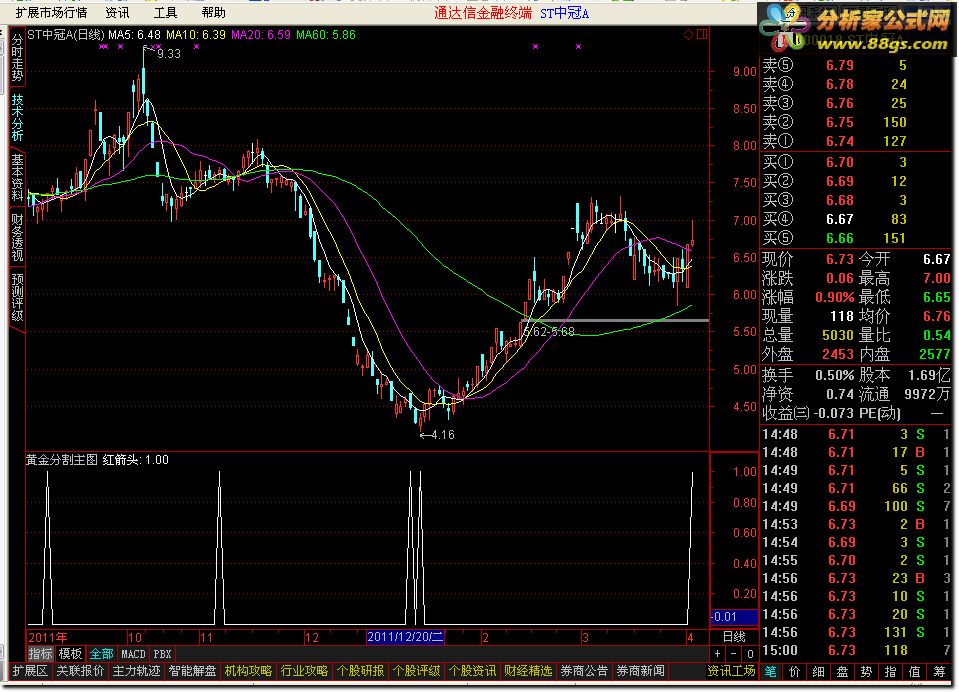Click the MA60: 5.86 label
Screen dimensions: 959x692
(x=326, y=35)
